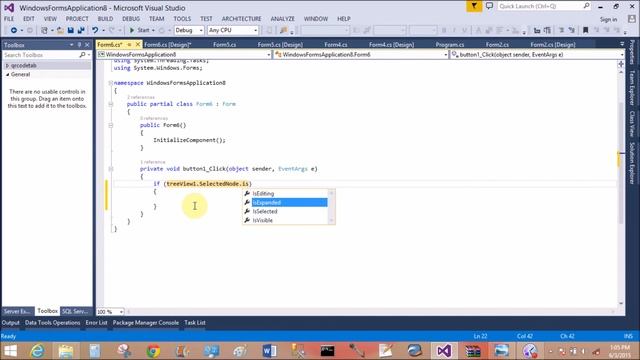Click the comment selected lines icon
Viewport: 640px width, 360px height.
[562, 30]
